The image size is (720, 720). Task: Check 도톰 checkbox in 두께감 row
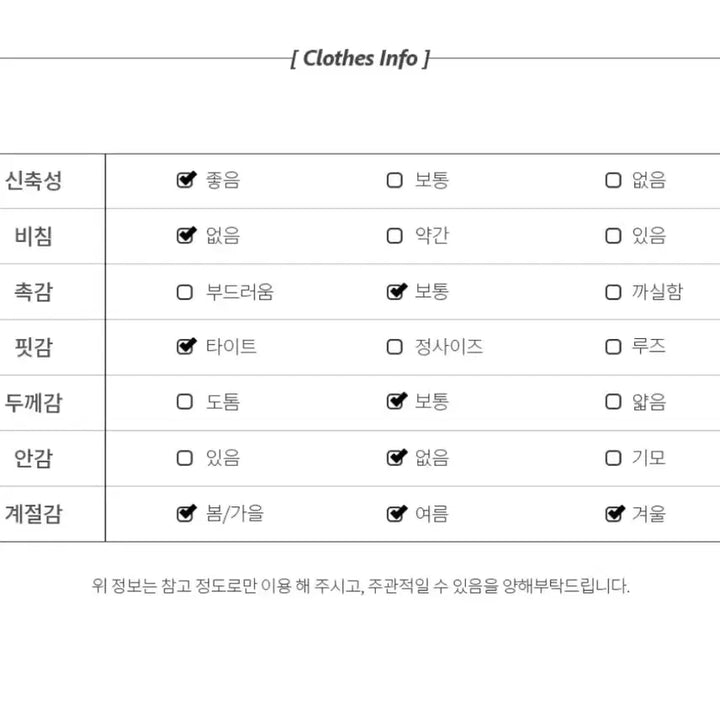coord(185,402)
